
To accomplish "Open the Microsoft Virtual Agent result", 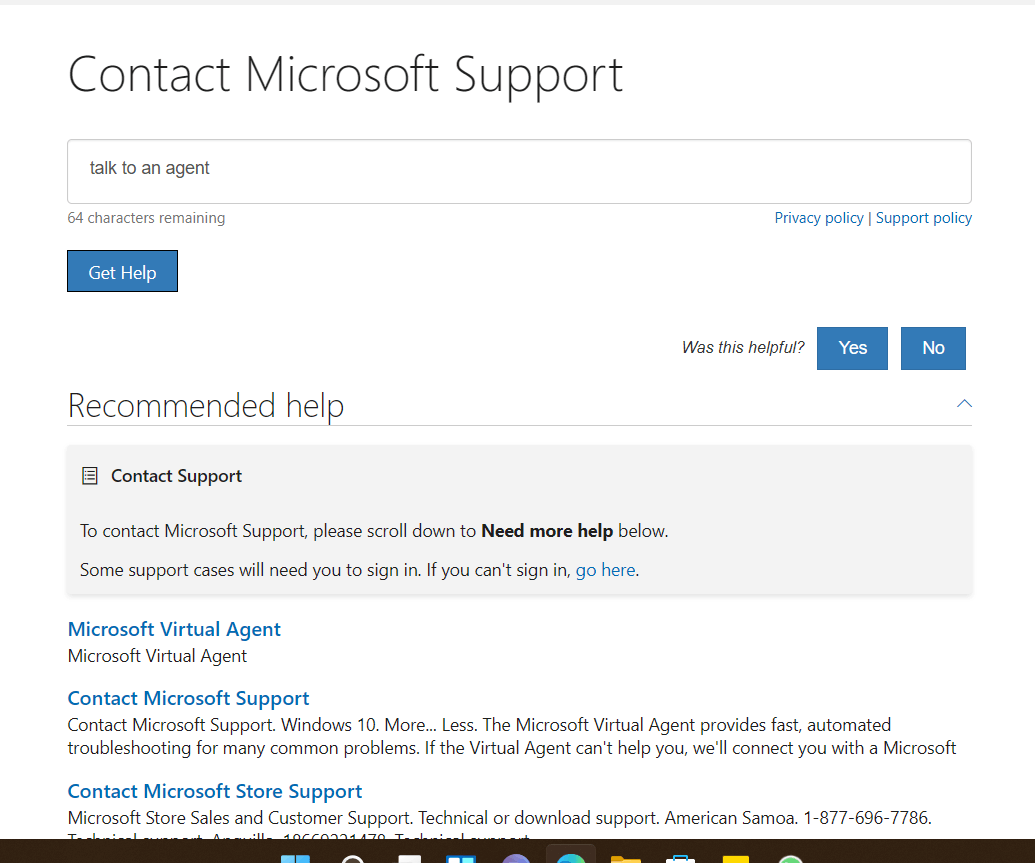I will pyautogui.click(x=174, y=629).
